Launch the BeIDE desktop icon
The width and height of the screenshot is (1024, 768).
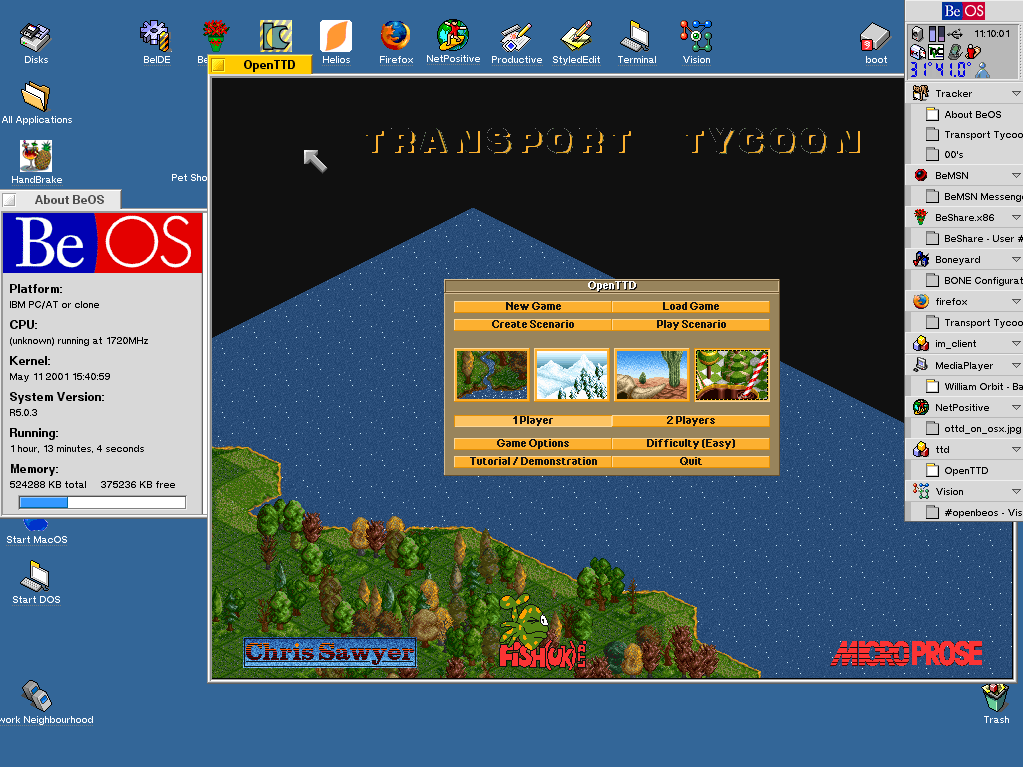tap(156, 44)
